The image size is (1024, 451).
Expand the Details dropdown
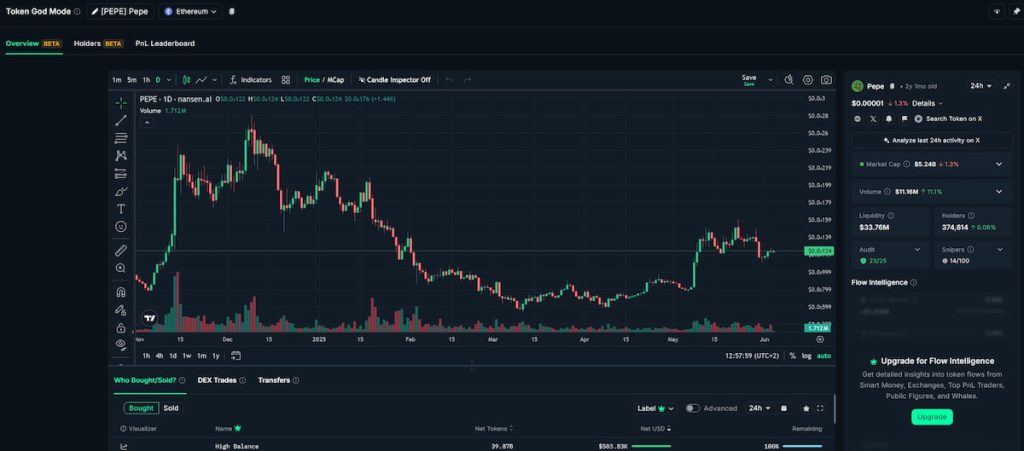(927, 103)
